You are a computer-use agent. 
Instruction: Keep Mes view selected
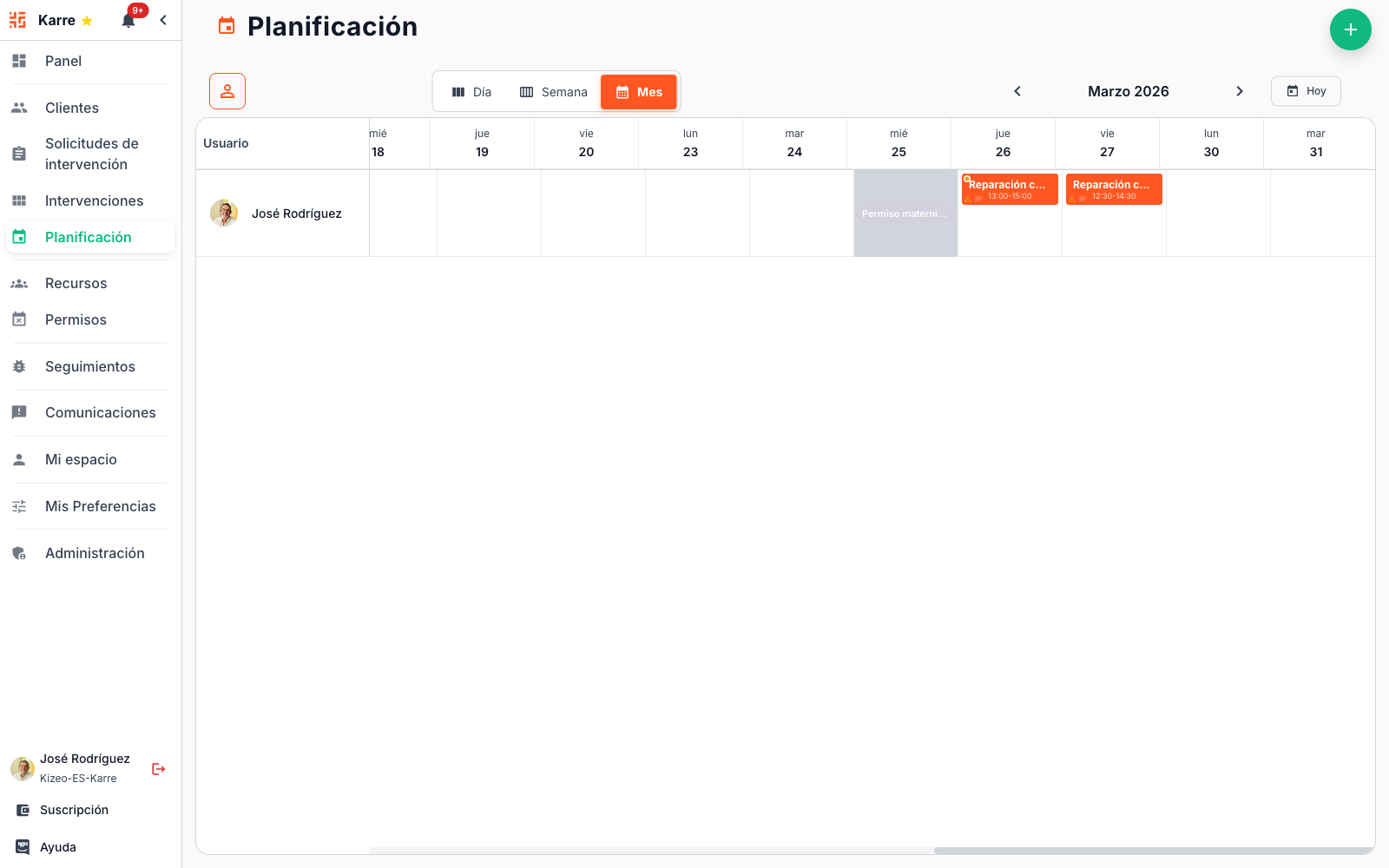639,91
